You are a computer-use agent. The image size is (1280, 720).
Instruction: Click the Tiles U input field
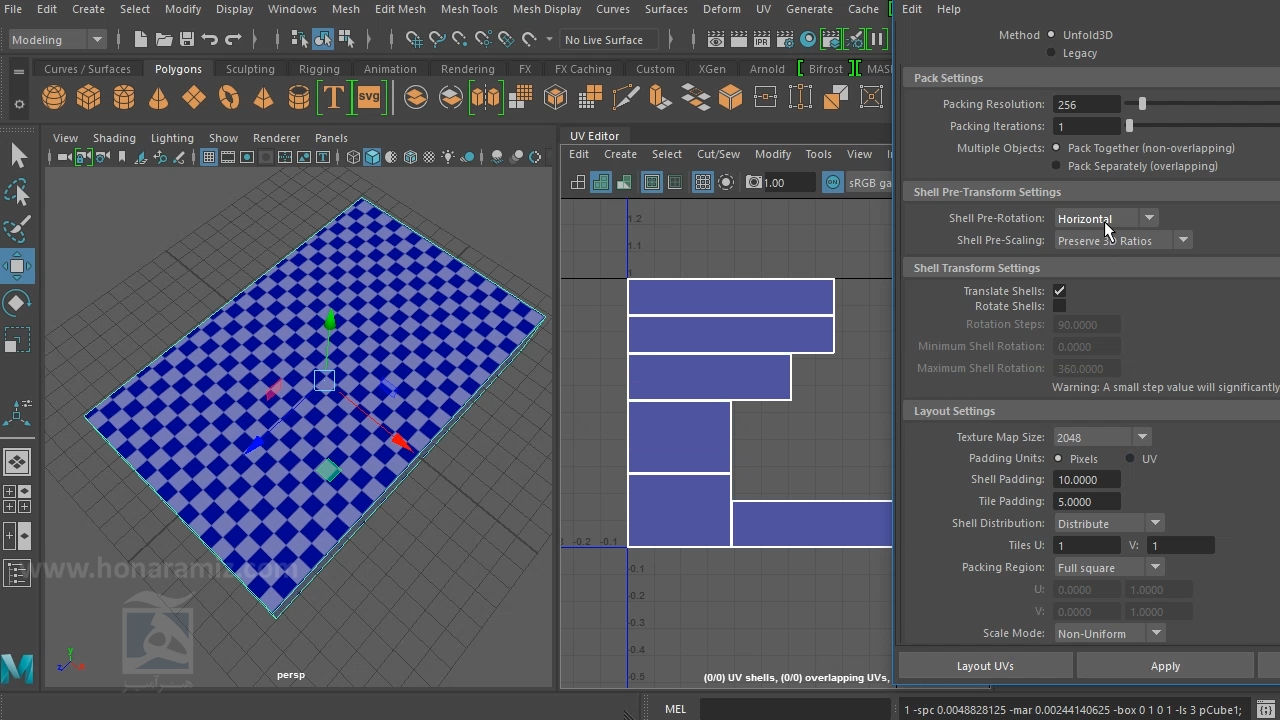click(1088, 545)
